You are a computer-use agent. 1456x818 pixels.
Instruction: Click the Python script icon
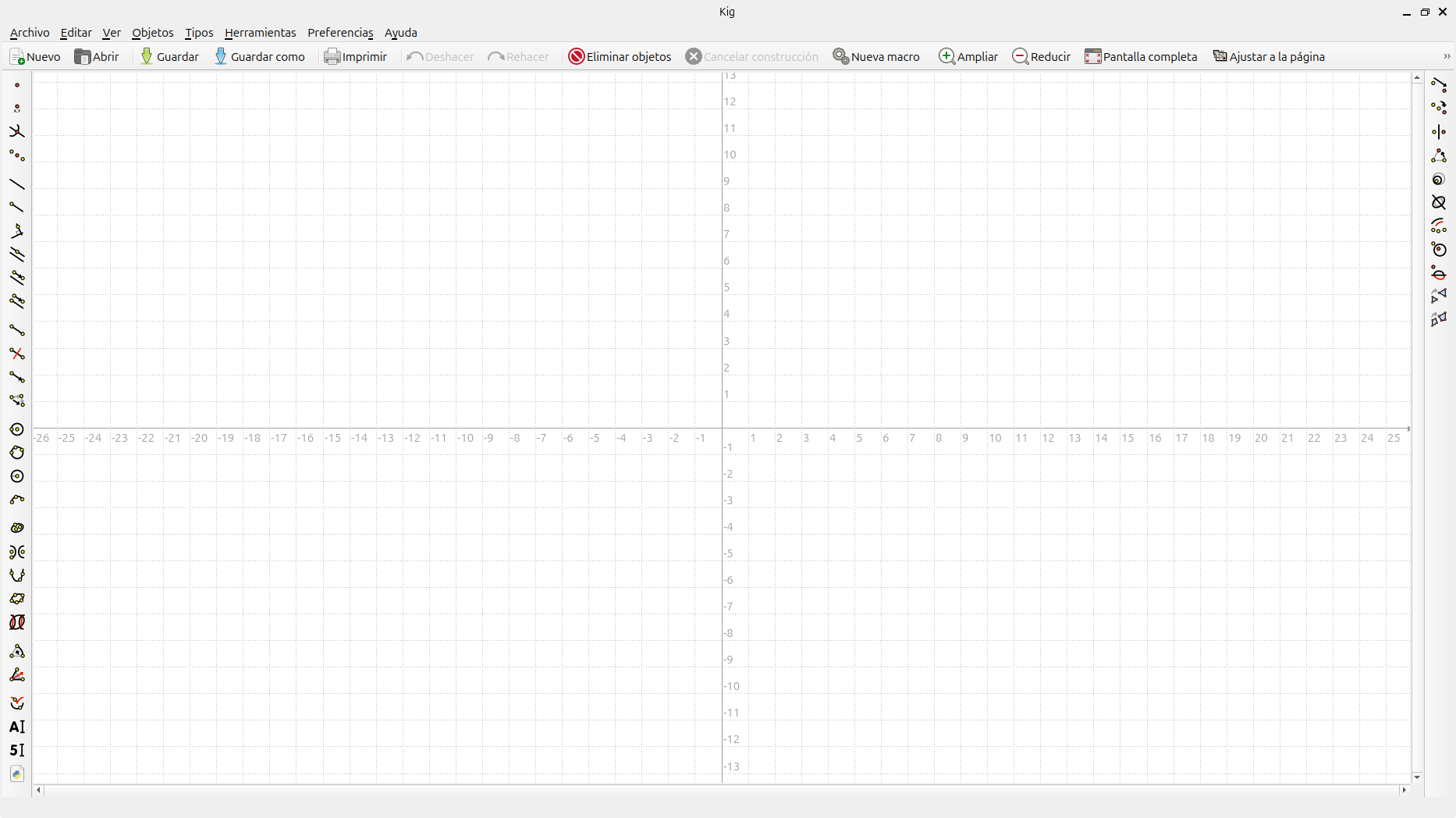point(16,774)
